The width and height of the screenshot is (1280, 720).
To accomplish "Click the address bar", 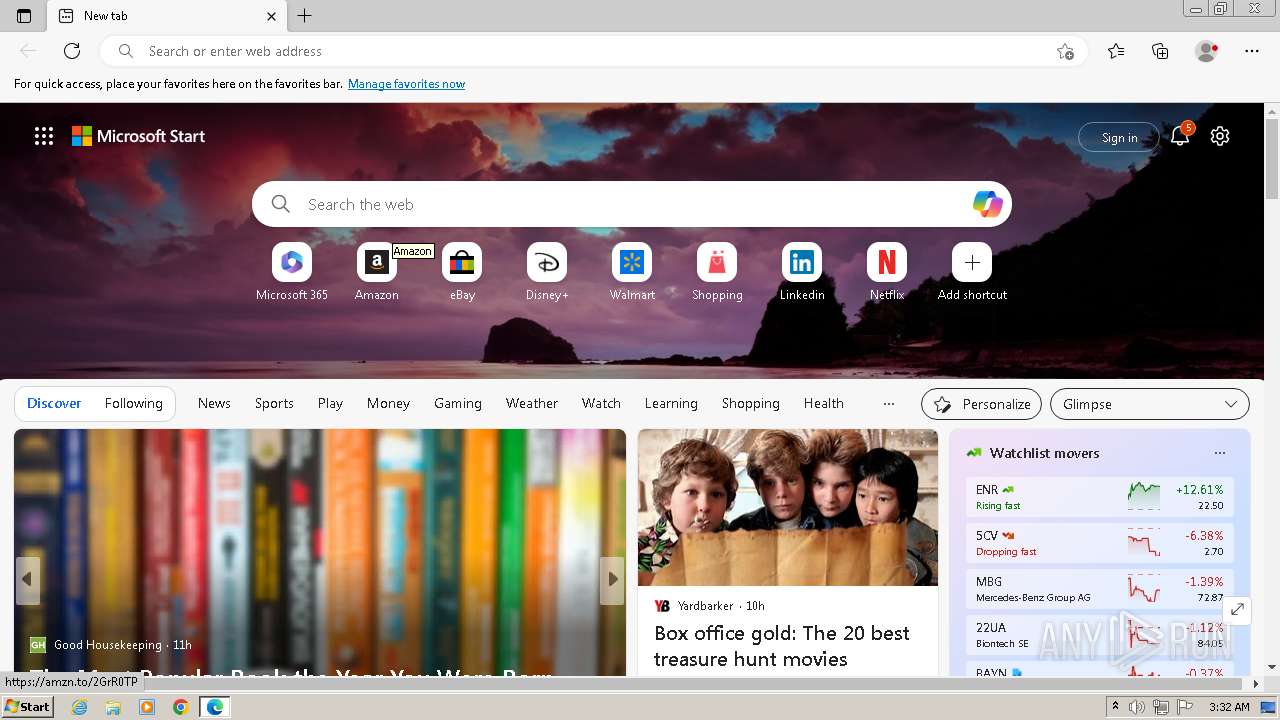I will 596,51.
